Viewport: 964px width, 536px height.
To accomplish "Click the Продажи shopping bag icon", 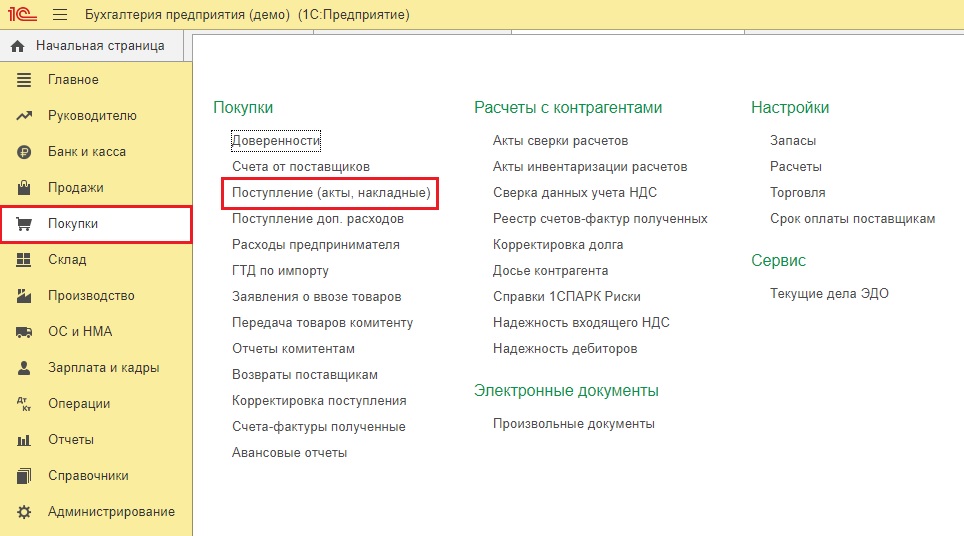I will click(25, 188).
